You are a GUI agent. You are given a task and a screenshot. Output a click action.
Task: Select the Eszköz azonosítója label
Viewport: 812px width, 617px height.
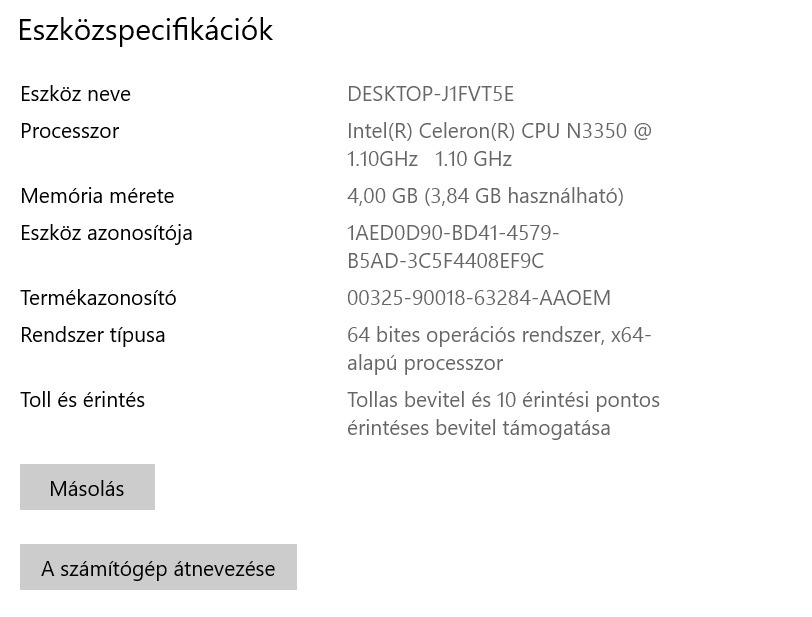point(106,233)
